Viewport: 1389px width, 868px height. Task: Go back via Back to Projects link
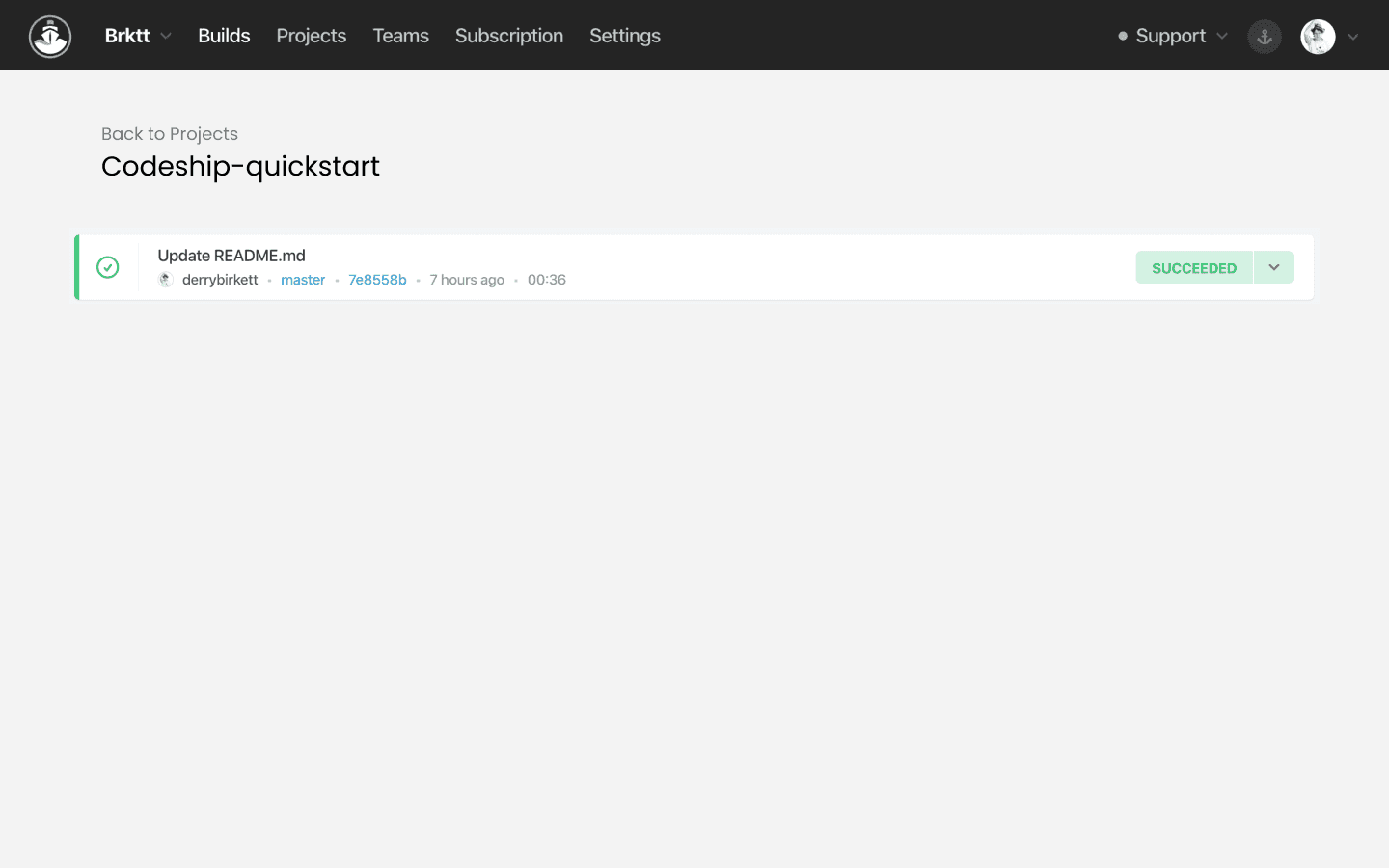tap(170, 134)
